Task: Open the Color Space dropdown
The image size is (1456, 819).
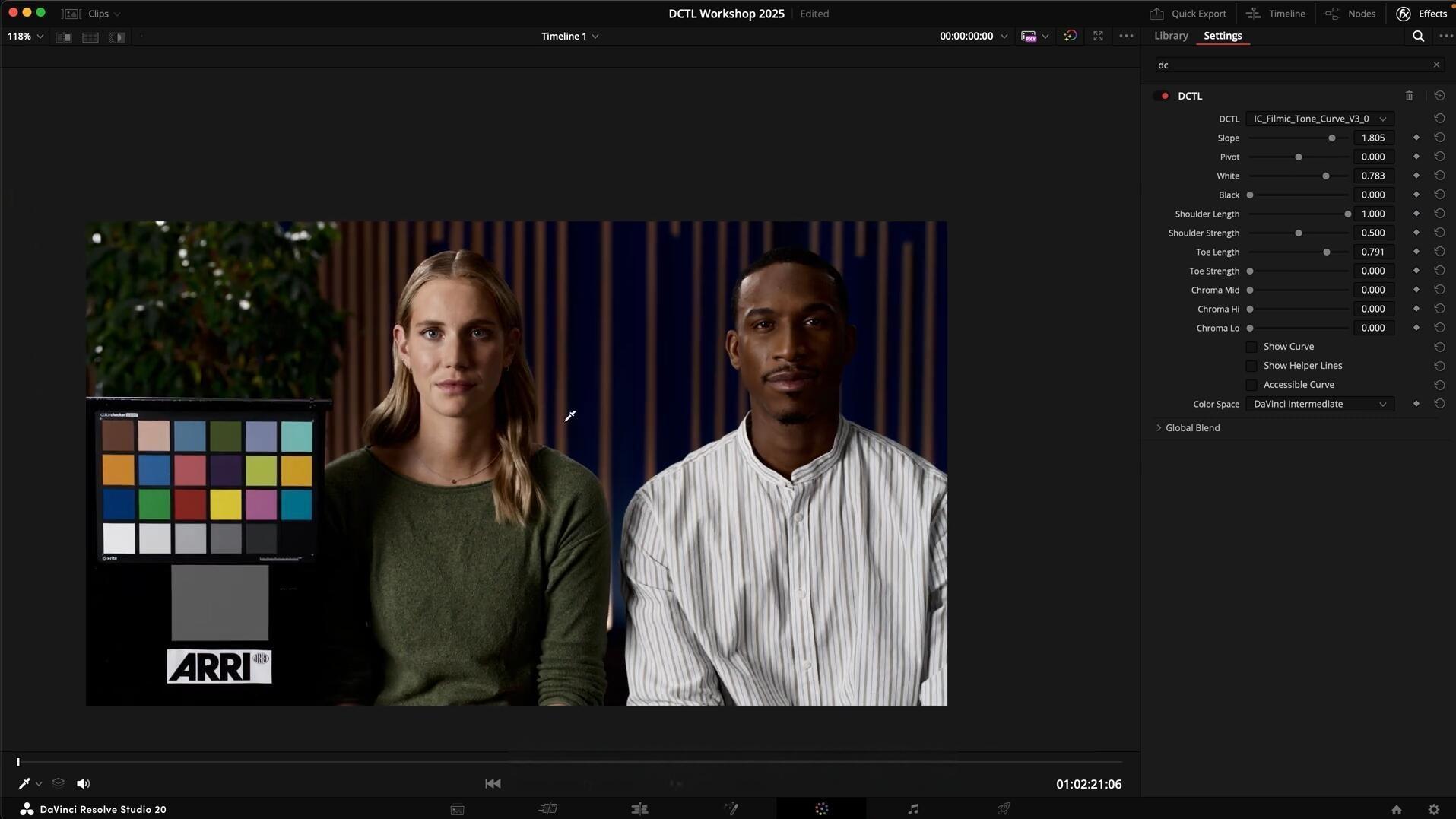Action: (x=1319, y=404)
